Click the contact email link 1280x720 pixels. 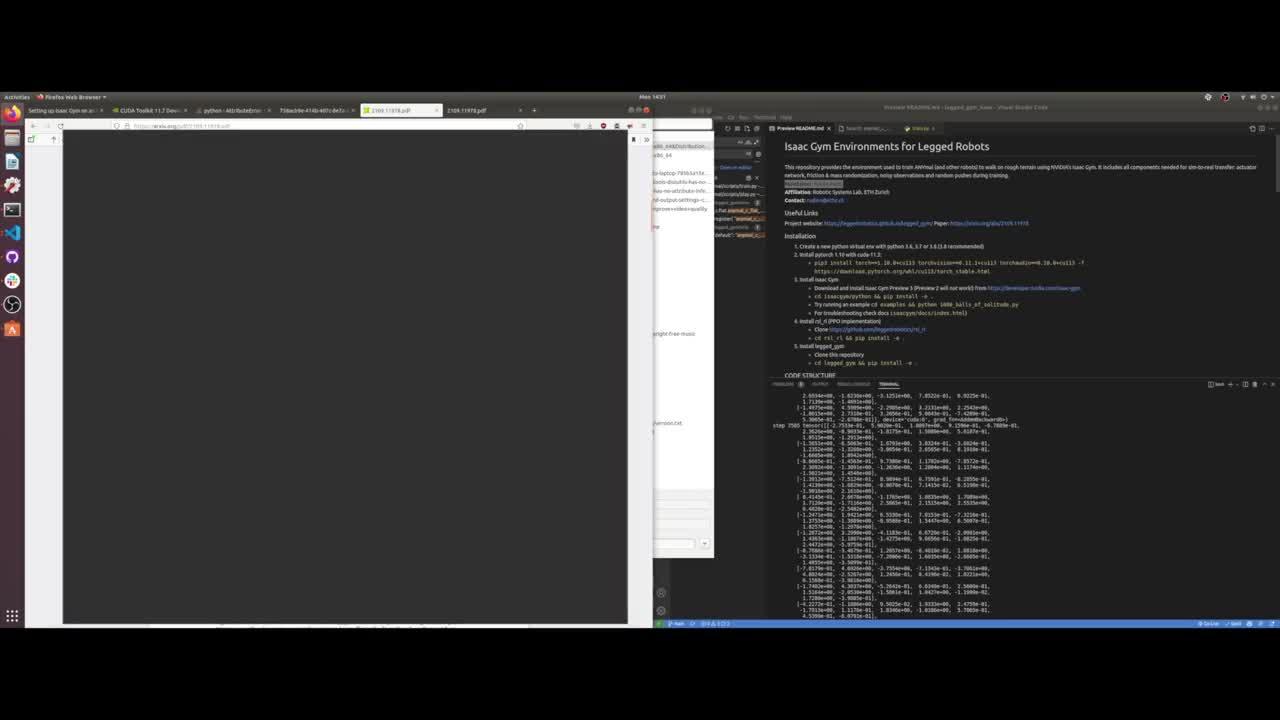(825, 200)
